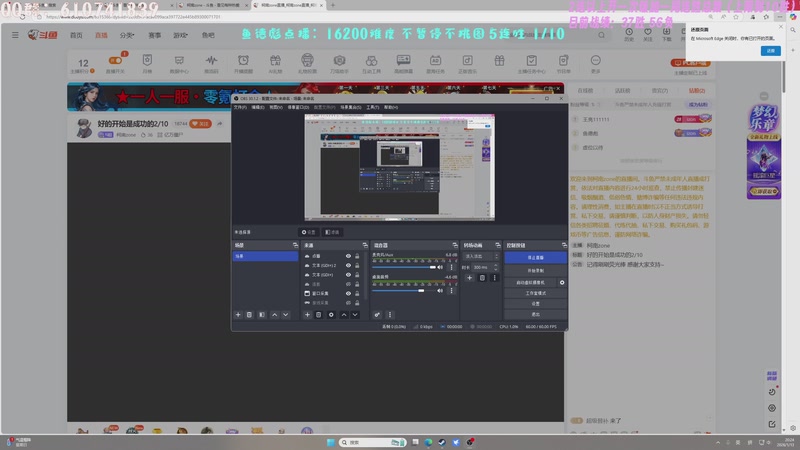Viewport: 800px width, 450px height.
Task: Pop out the OBS audio mixer dock
Action: pyautogui.click(x=455, y=245)
